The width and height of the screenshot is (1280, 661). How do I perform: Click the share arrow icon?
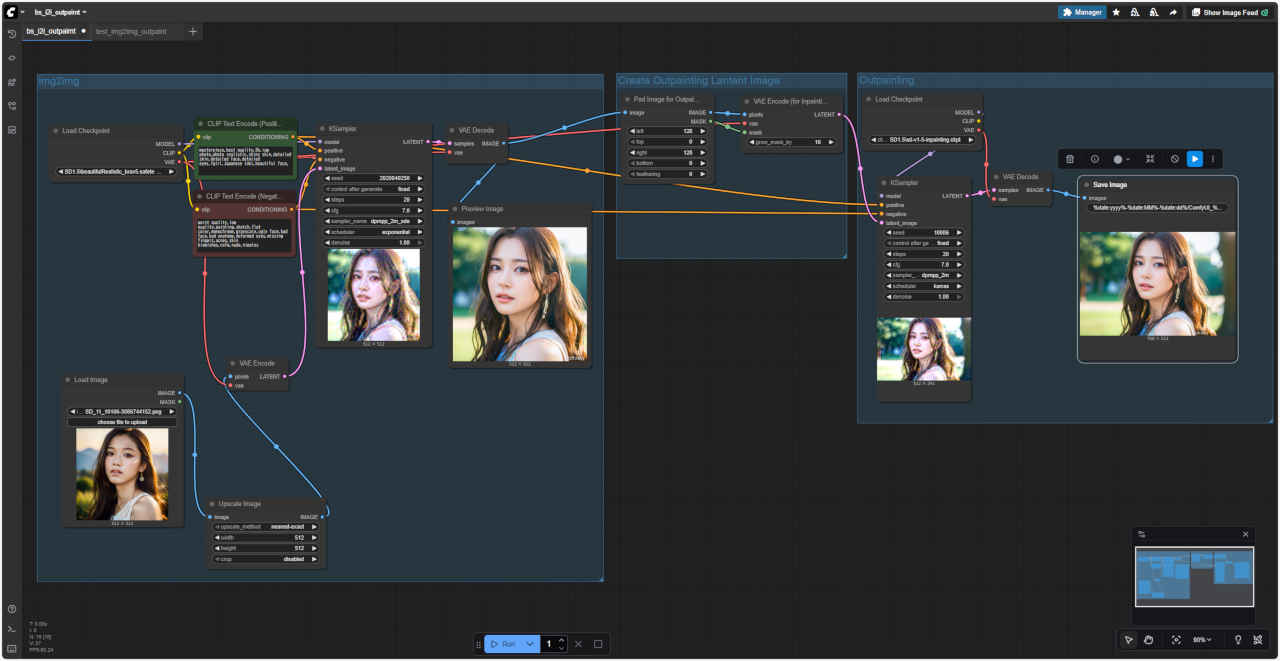1172,12
